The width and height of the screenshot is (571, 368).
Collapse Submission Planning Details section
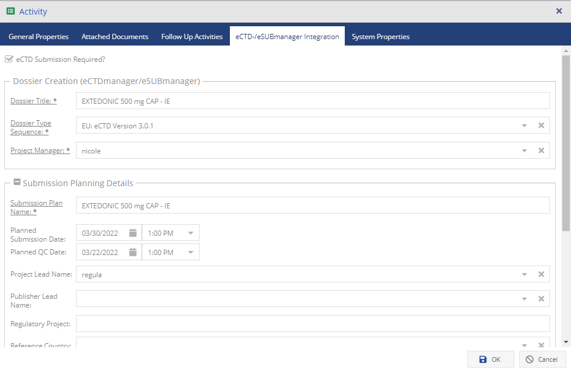click(17, 182)
